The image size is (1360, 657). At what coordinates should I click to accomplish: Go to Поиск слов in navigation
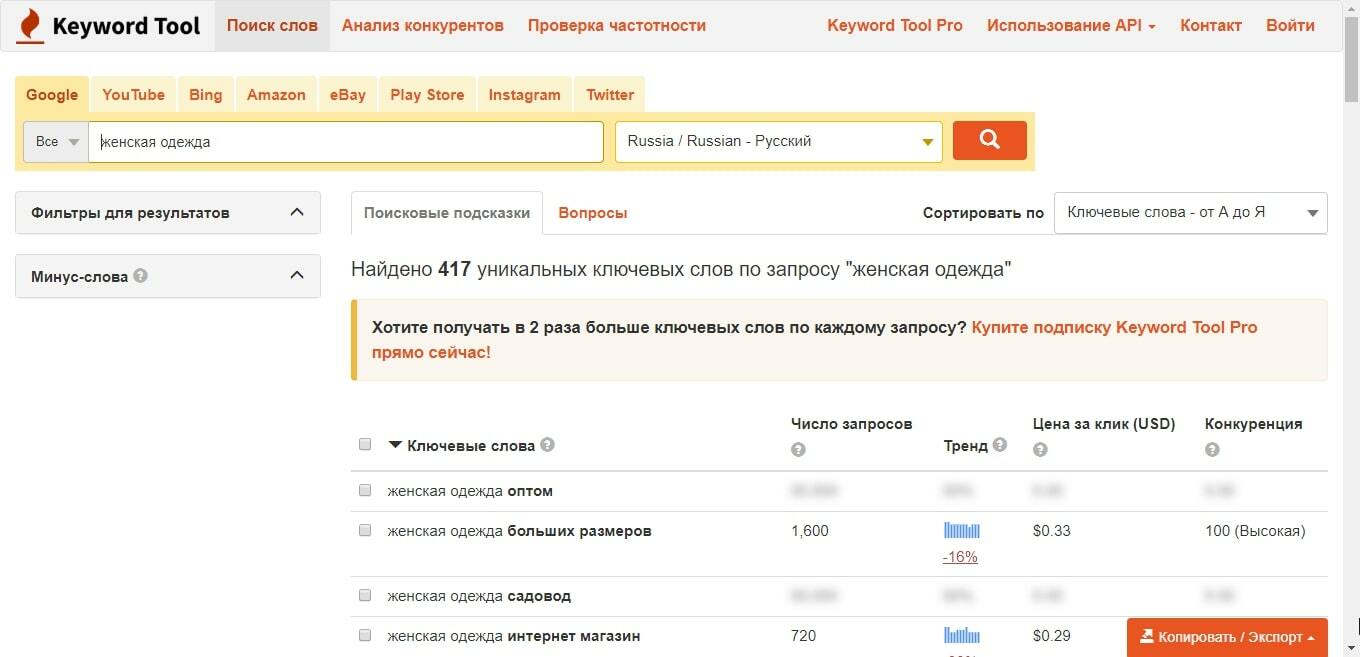coord(272,26)
